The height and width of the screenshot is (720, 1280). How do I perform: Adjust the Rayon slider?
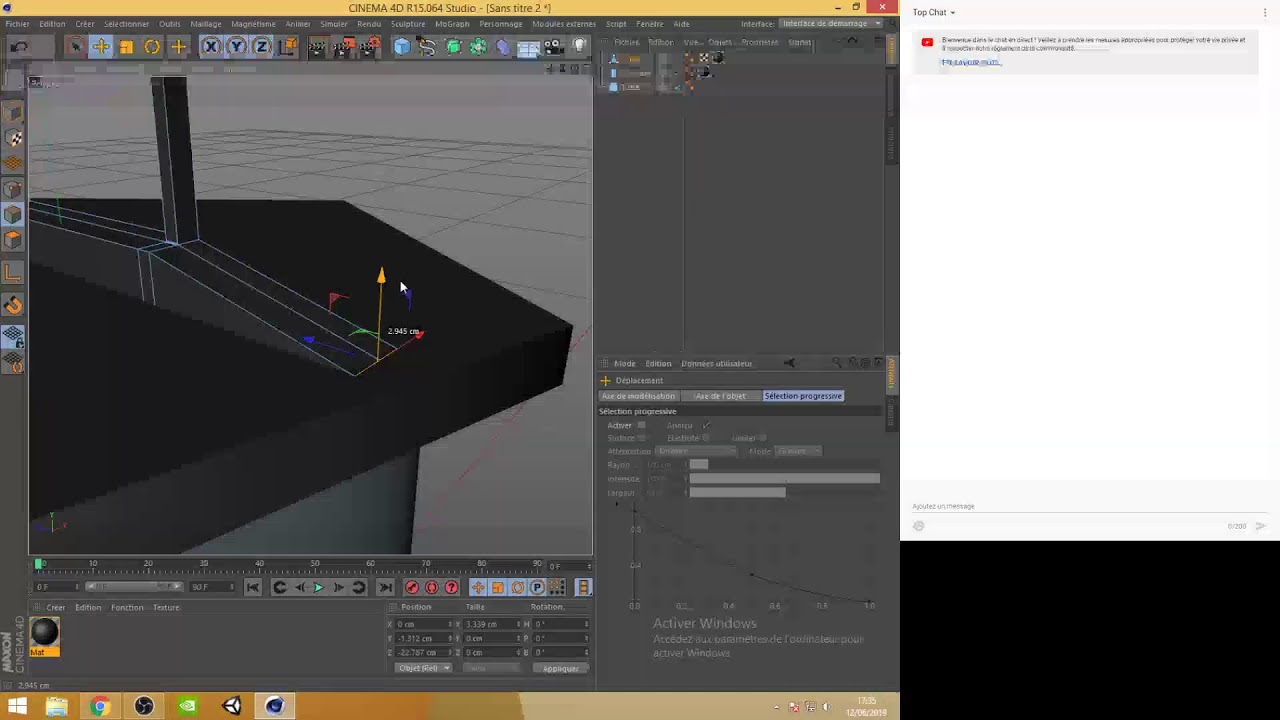(x=785, y=465)
